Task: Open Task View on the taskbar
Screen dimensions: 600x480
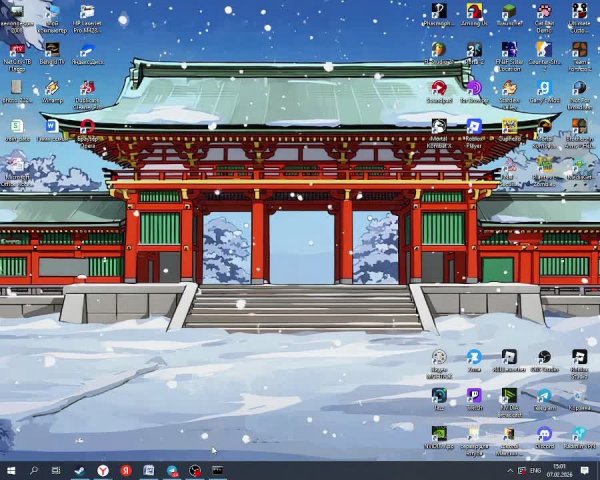Action: click(x=56, y=470)
